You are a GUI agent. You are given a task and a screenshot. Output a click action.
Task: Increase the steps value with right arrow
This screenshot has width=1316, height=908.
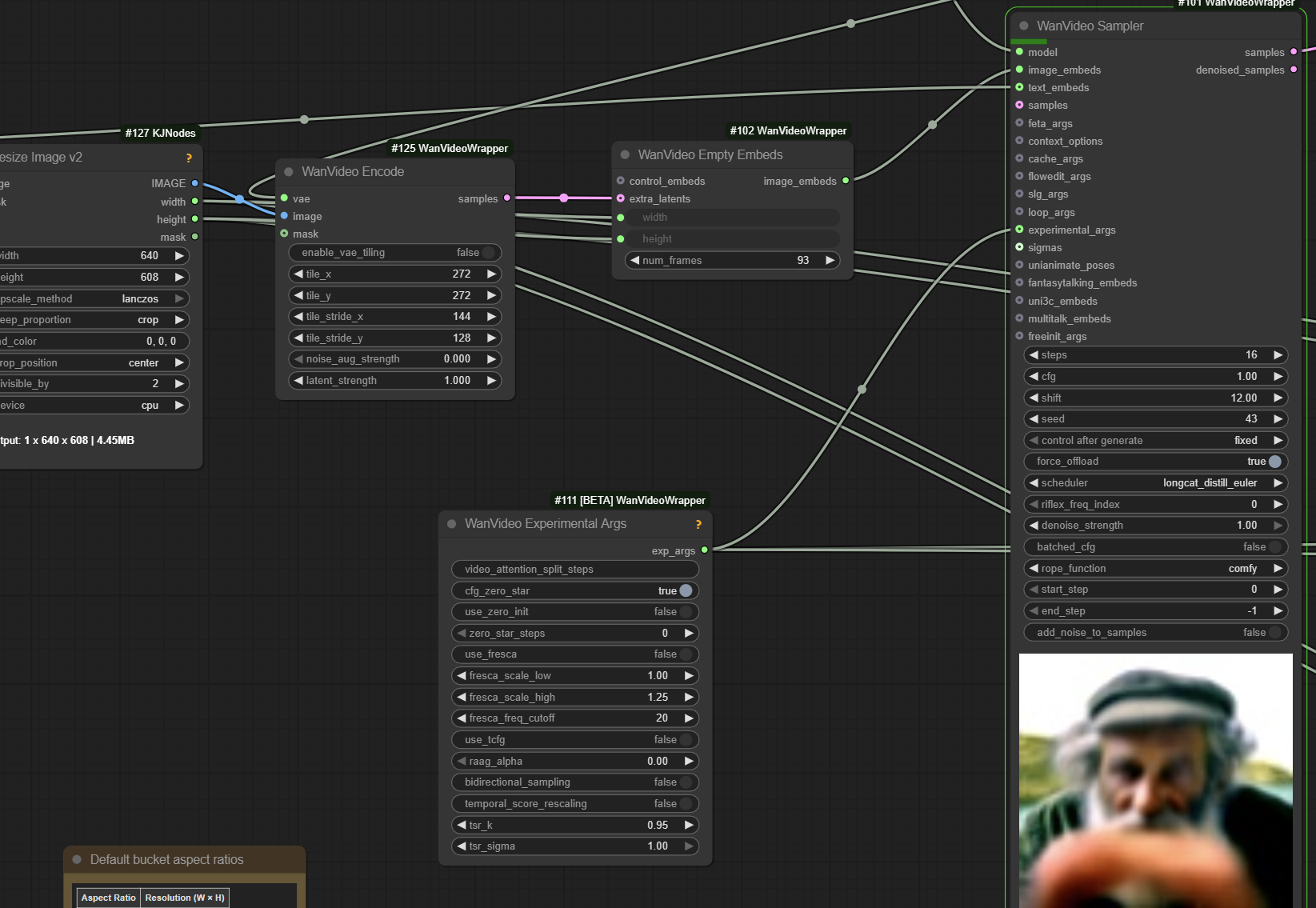[x=1278, y=355]
